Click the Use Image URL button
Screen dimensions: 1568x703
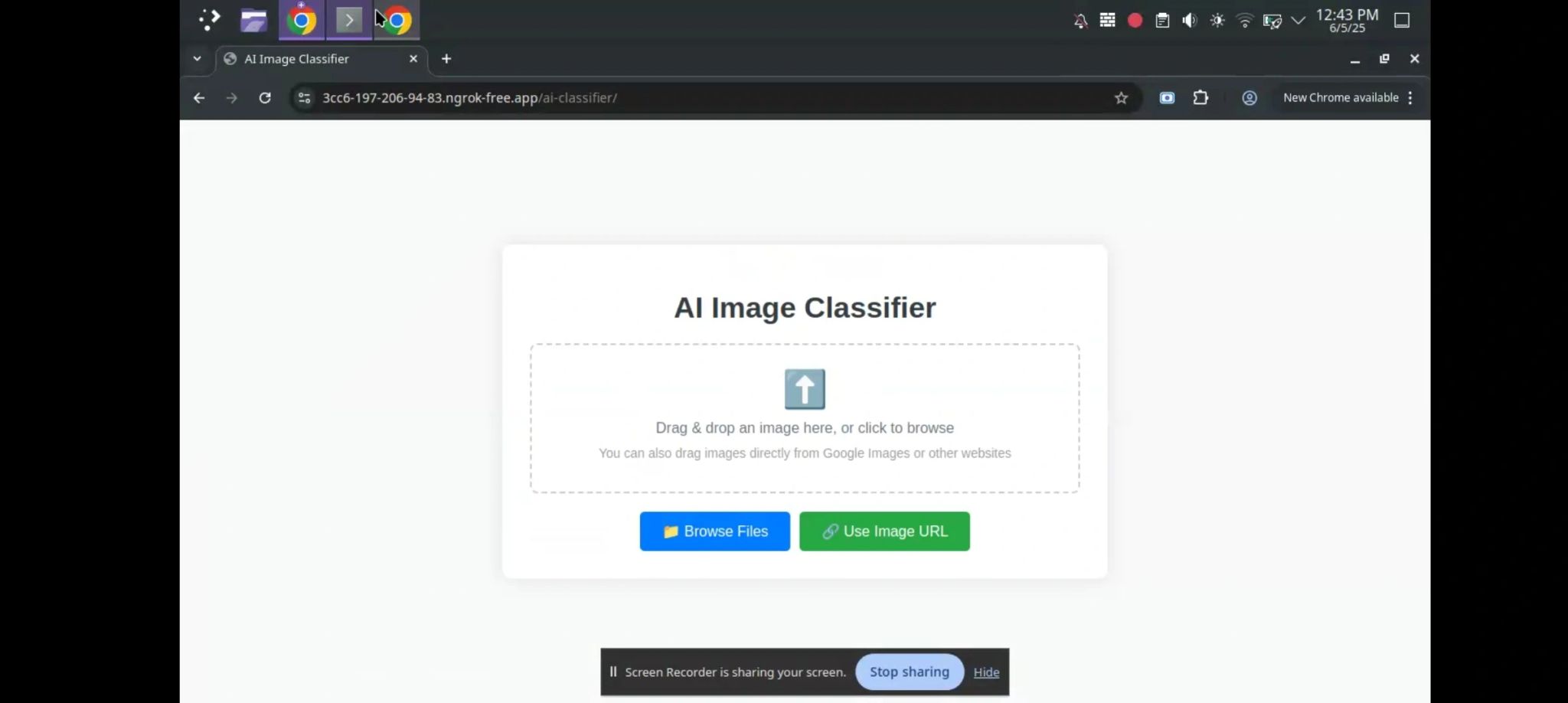884,531
